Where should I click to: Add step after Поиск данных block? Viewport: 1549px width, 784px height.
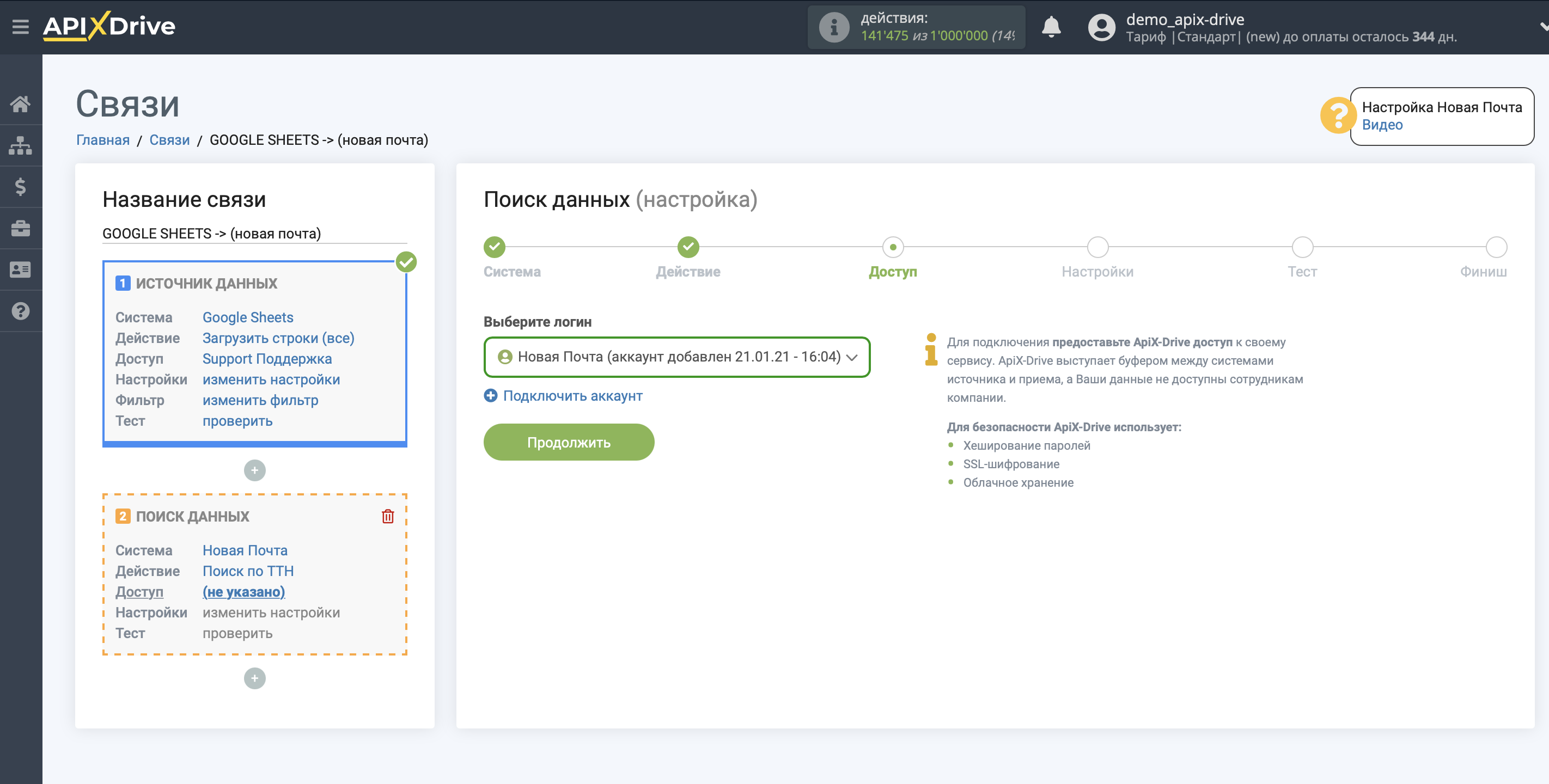click(x=254, y=678)
